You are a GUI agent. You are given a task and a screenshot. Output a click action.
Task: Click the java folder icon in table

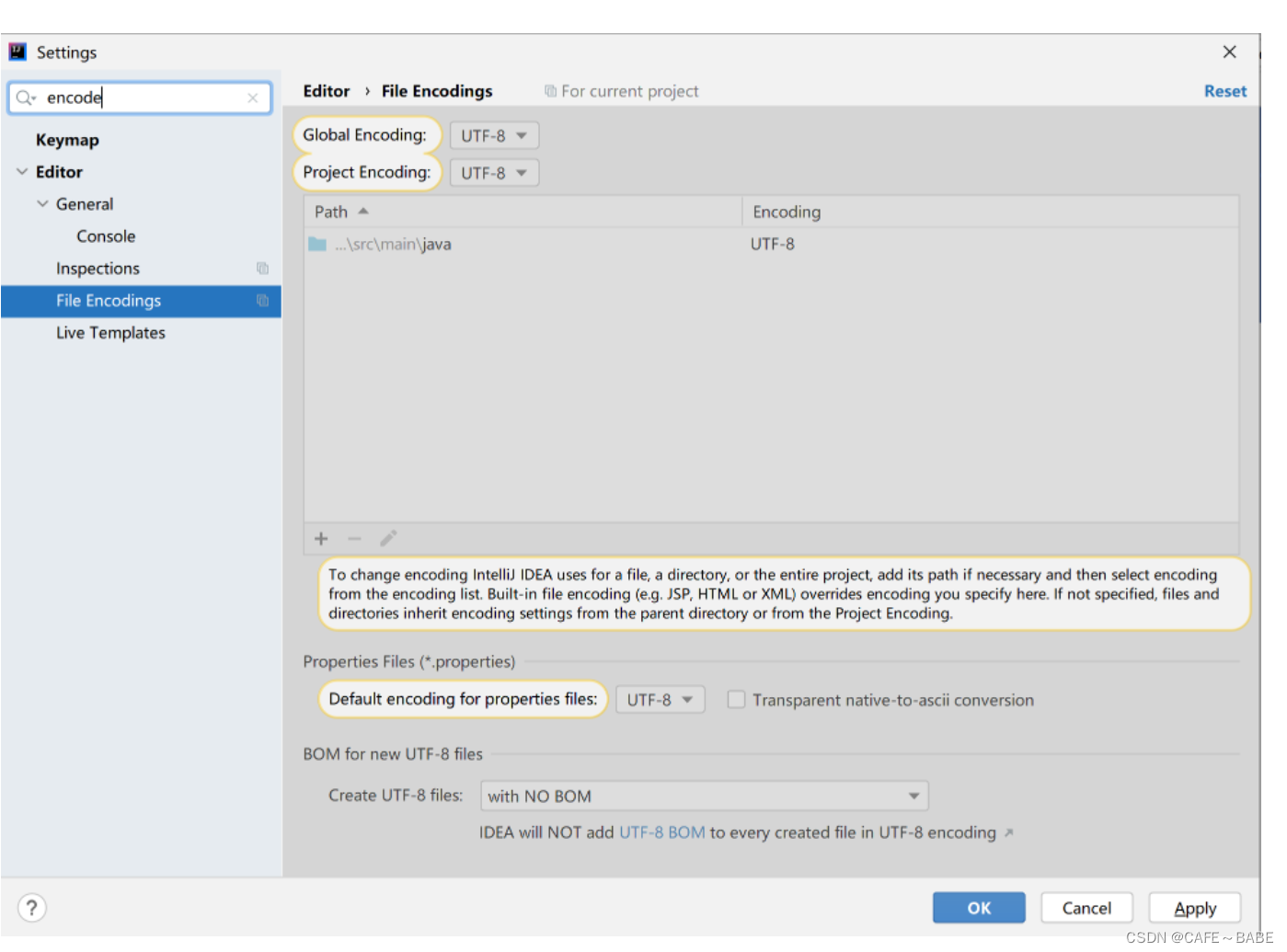click(x=317, y=245)
